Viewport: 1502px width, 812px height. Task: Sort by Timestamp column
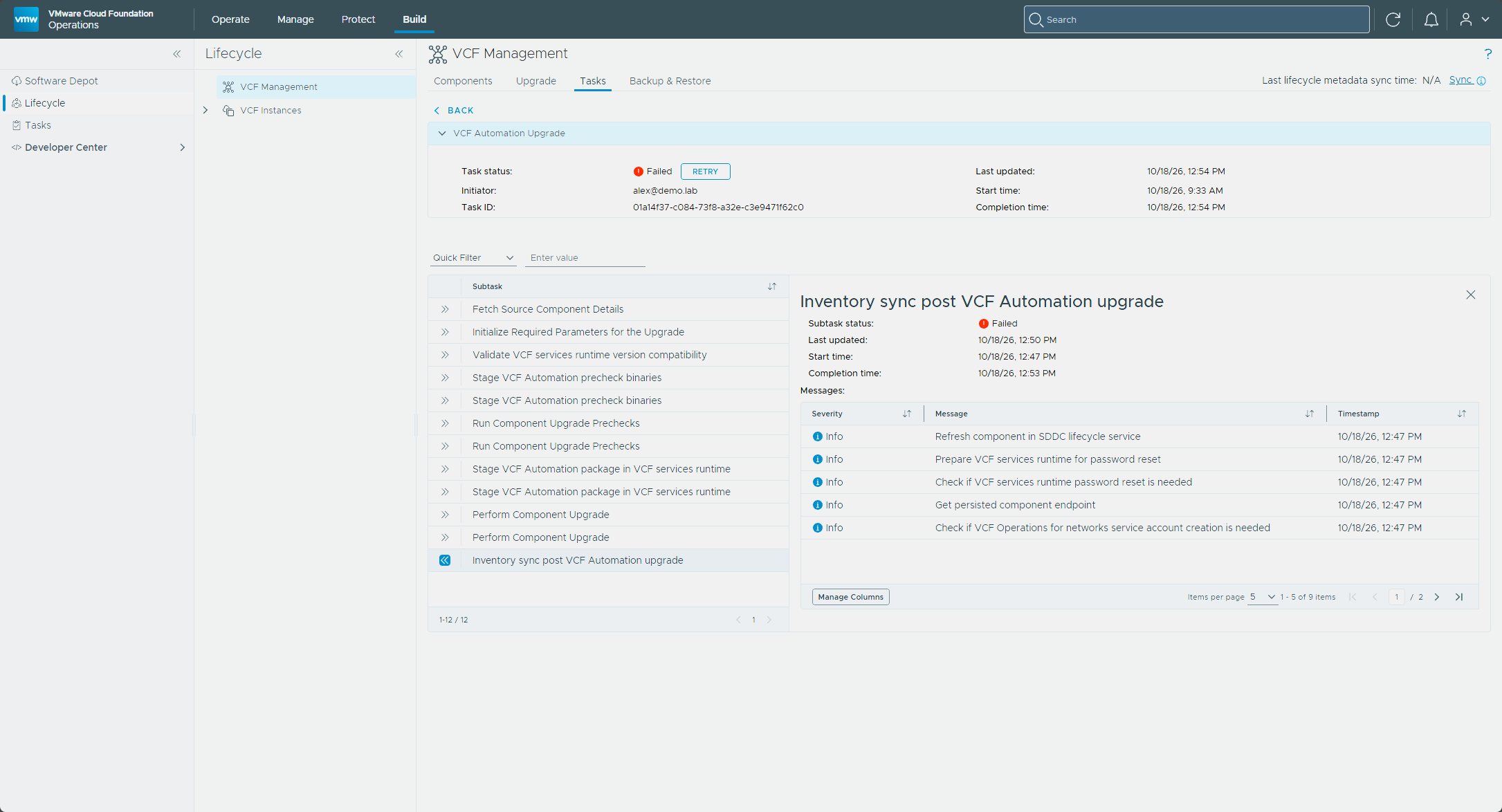[x=1462, y=414]
